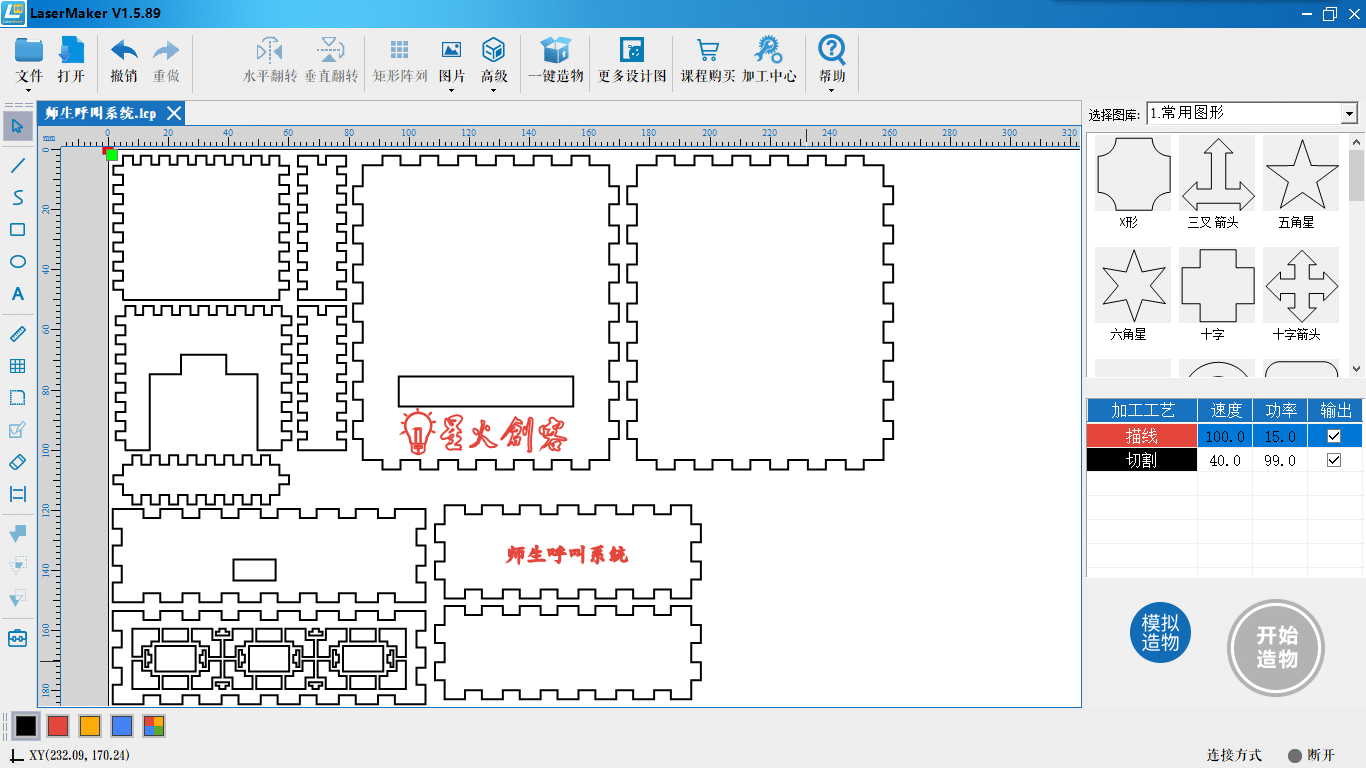The image size is (1366, 768).
Task: Open the 高级 advanced dropdown
Action: [x=494, y=62]
